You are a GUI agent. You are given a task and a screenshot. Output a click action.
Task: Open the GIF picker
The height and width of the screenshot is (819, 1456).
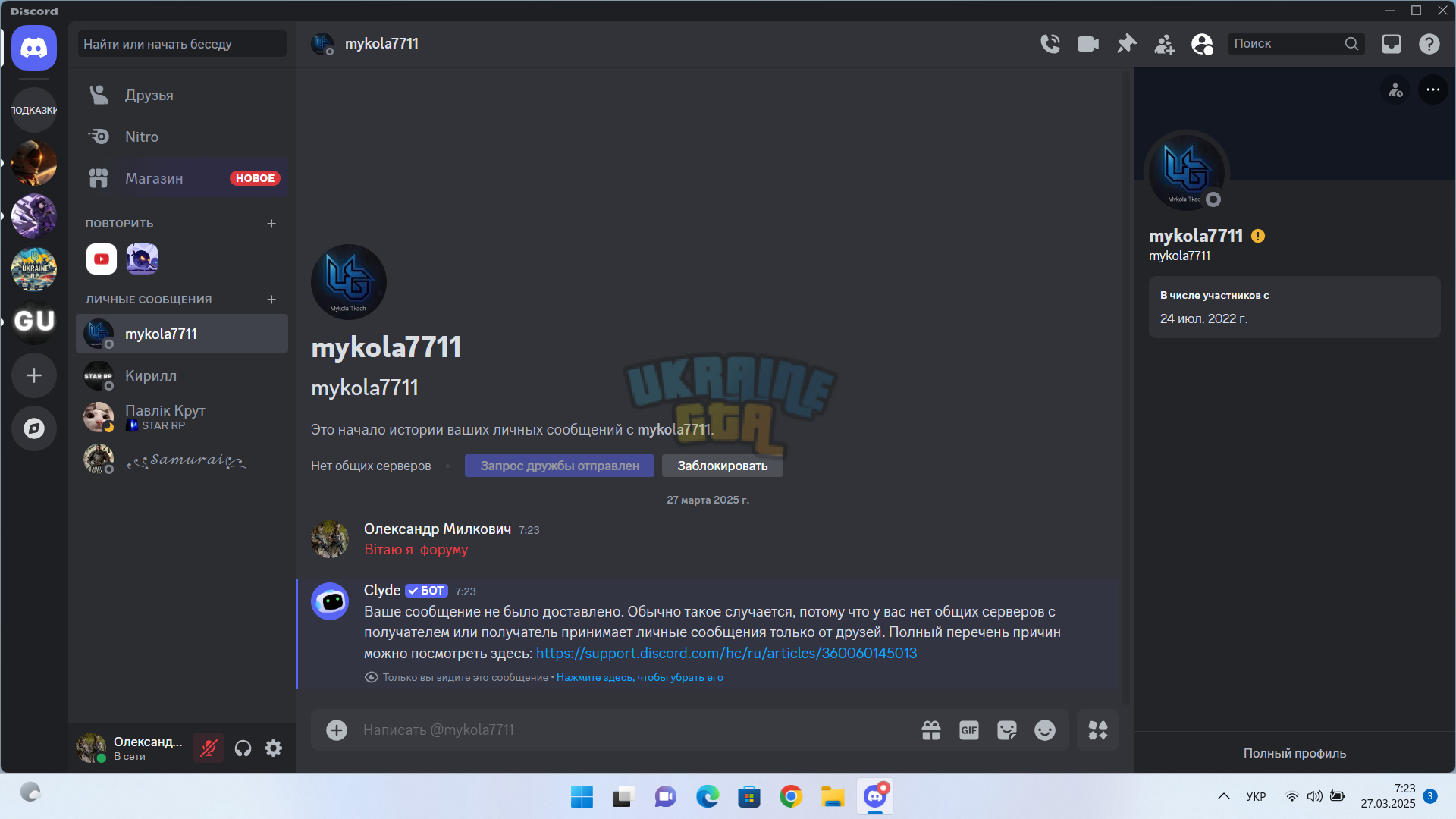pyautogui.click(x=969, y=730)
